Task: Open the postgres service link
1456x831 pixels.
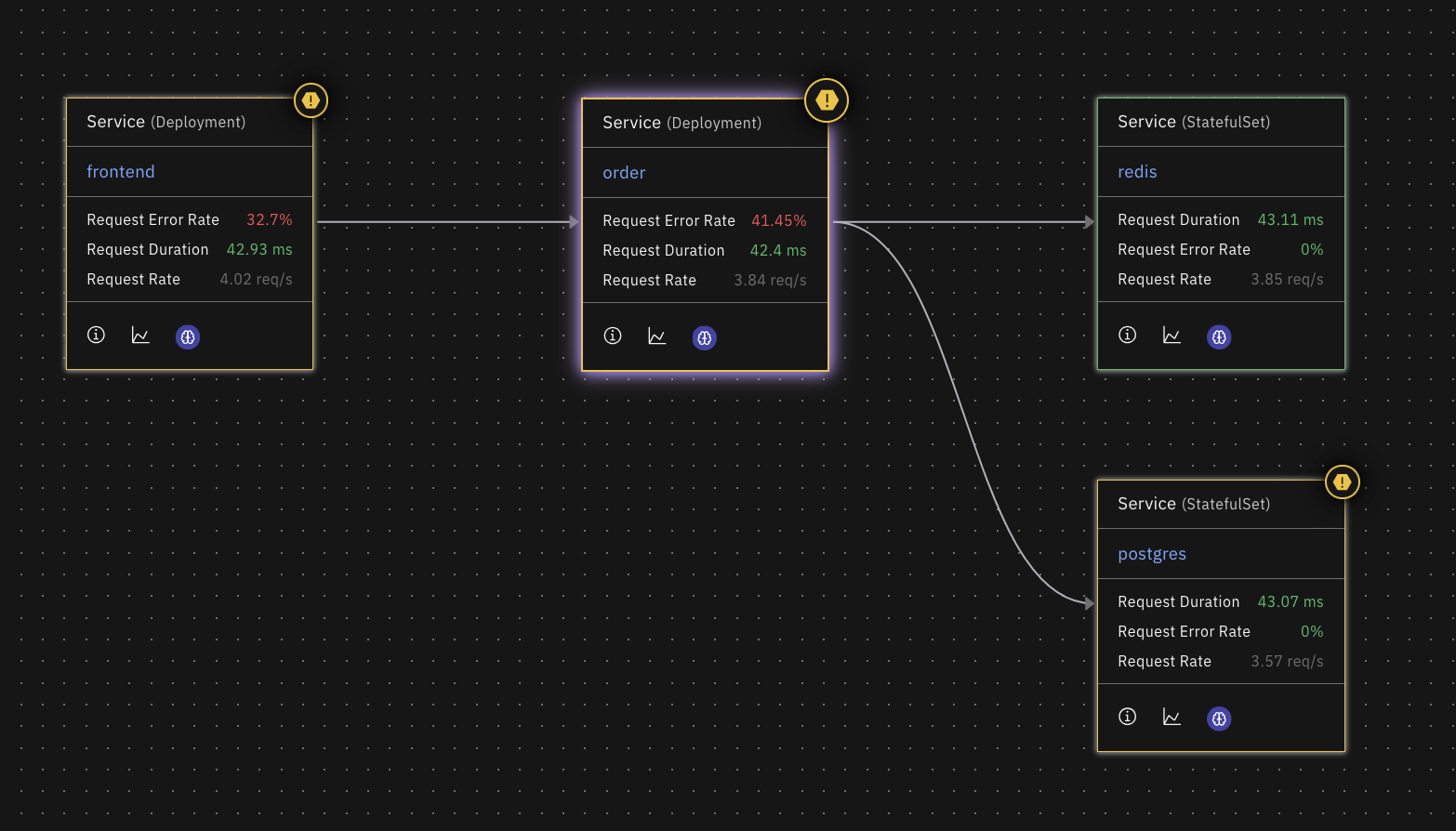Action: coord(1152,553)
